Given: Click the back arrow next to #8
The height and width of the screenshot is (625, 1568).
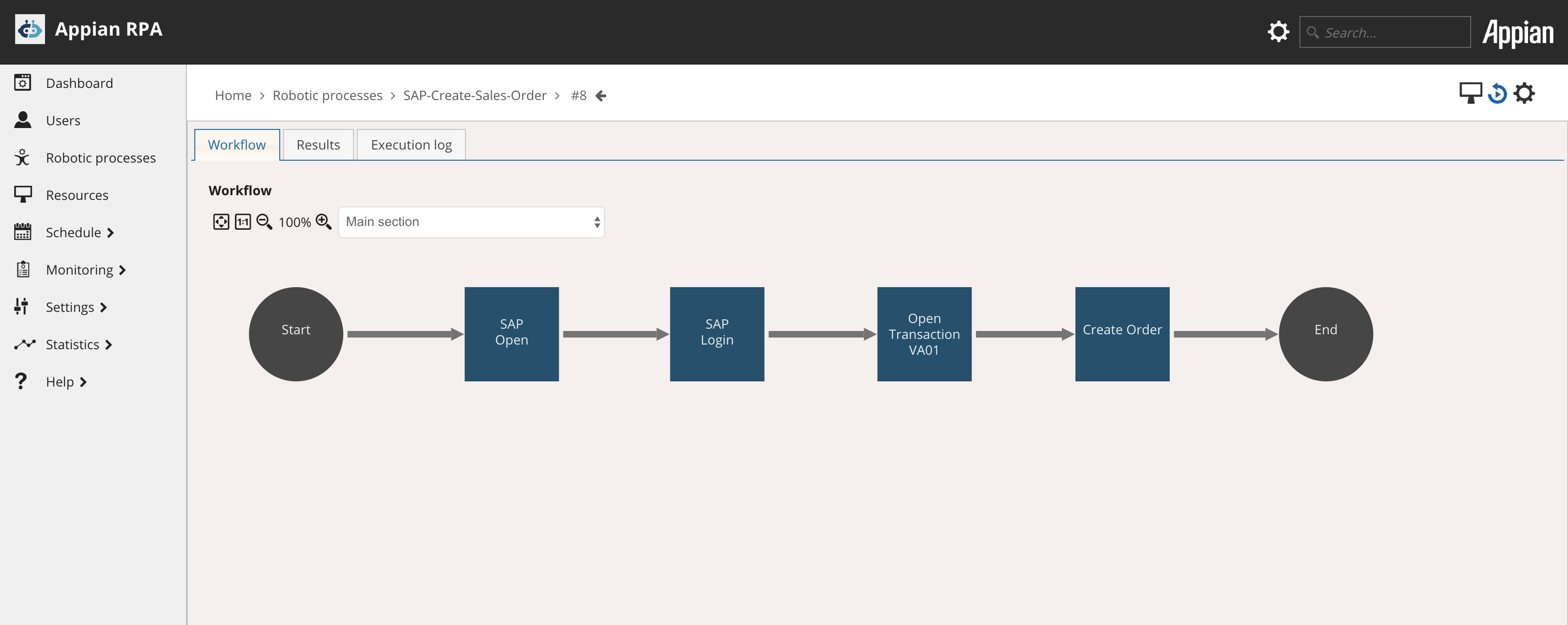Looking at the screenshot, I should [x=601, y=96].
